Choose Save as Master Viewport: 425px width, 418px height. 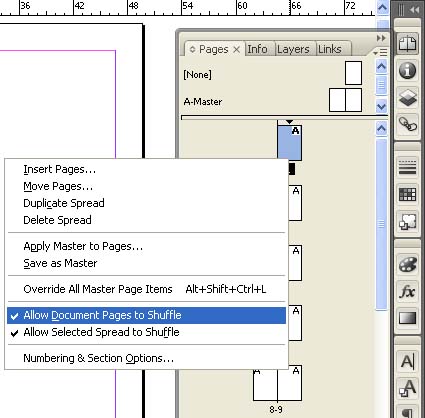point(146,263)
